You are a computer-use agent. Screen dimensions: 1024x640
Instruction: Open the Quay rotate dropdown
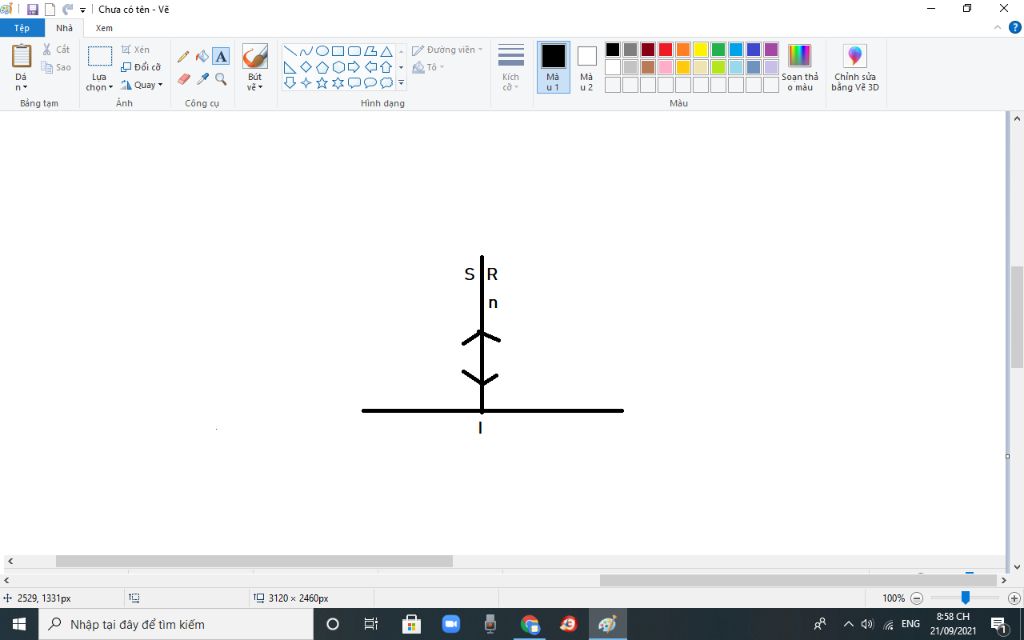[x=141, y=85]
